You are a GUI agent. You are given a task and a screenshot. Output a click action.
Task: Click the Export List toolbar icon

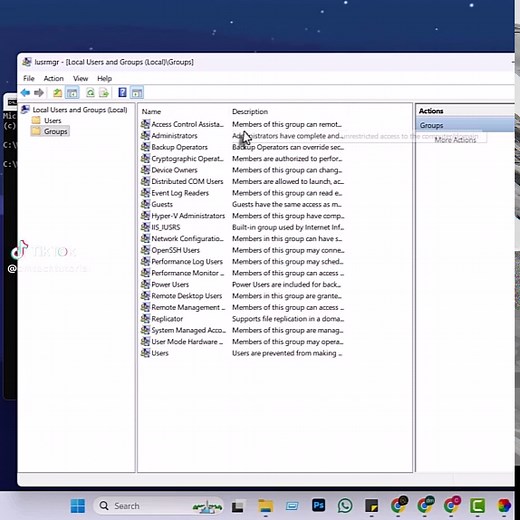pyautogui.click(x=104, y=93)
